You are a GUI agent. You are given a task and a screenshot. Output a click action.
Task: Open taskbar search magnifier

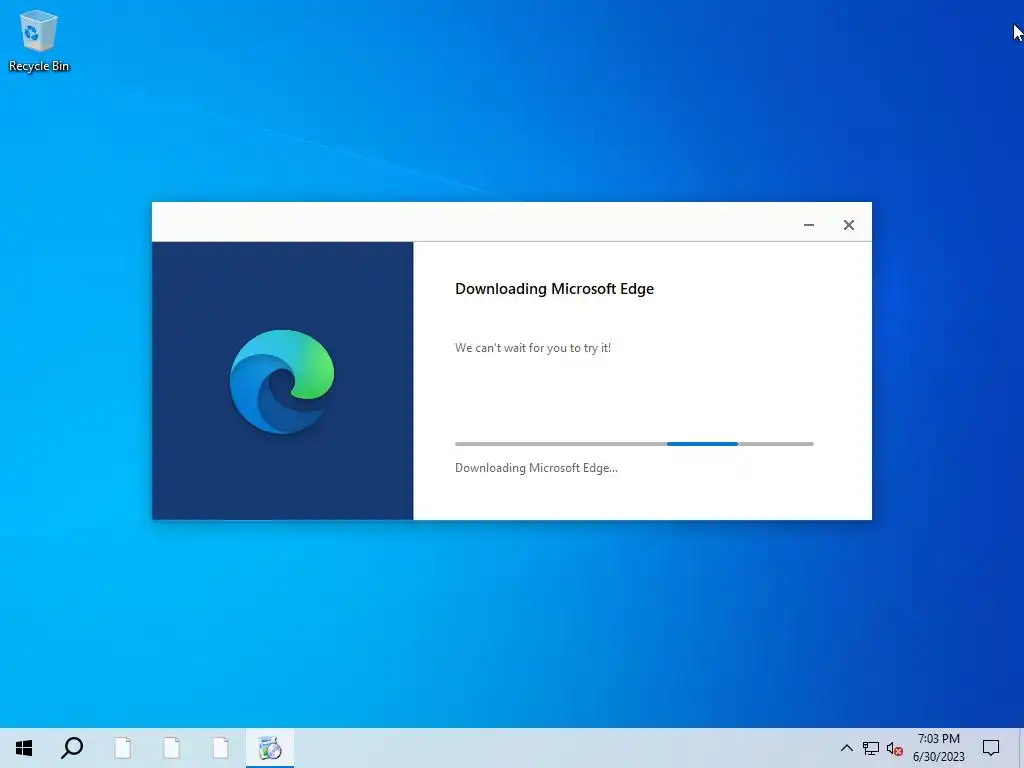[72, 748]
